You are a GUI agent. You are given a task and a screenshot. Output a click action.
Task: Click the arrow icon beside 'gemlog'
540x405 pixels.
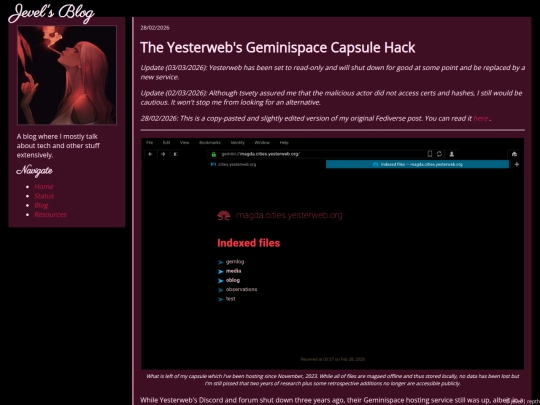(221, 262)
